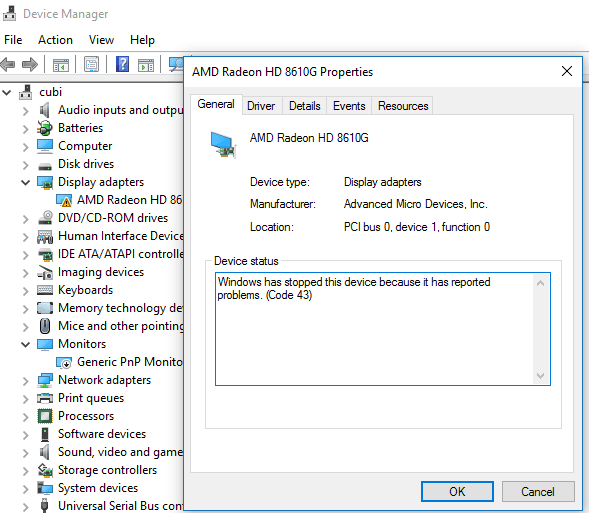Expand the Processors node
Viewport: 589px width, 513px height.
click(25, 417)
